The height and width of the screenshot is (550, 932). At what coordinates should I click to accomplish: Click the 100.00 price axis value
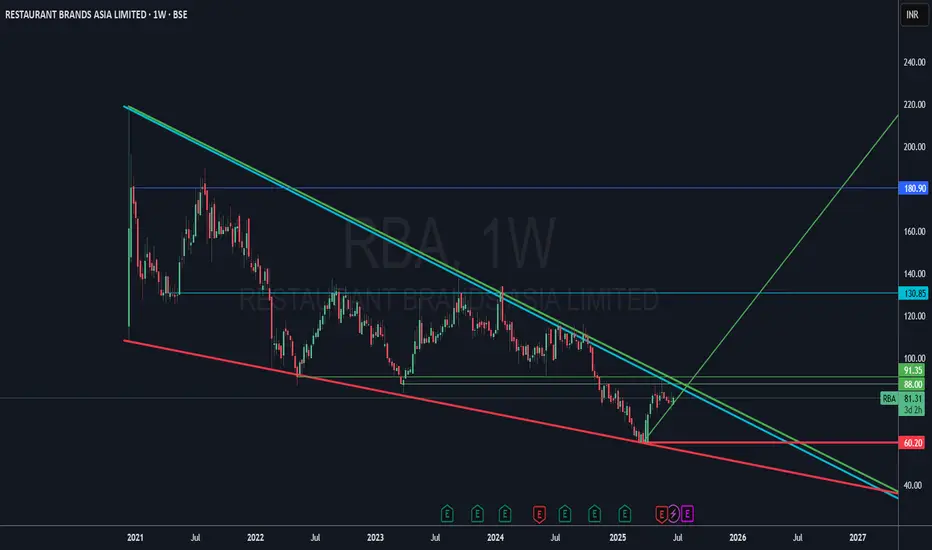point(914,358)
